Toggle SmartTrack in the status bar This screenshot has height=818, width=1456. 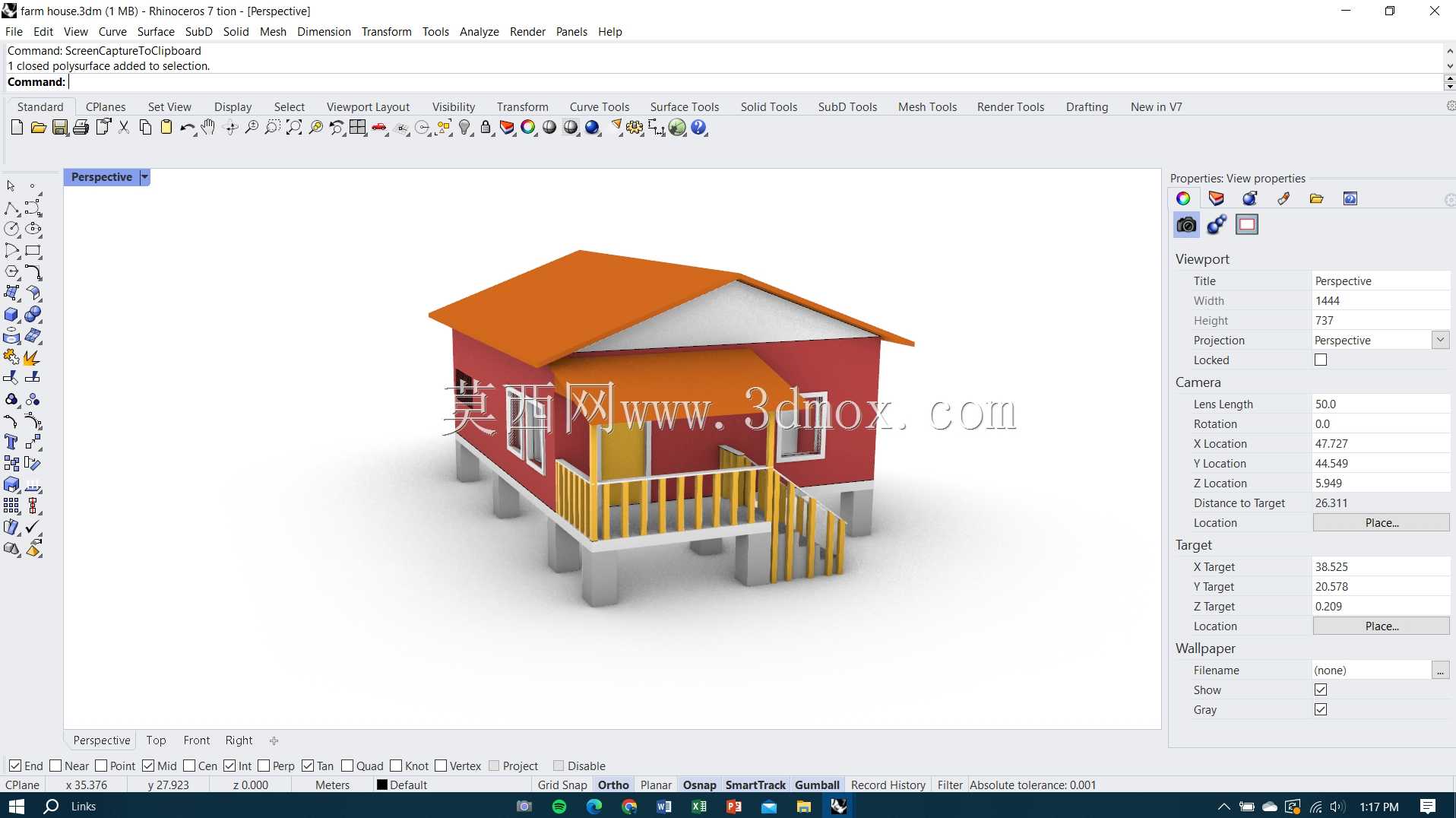[x=755, y=785]
